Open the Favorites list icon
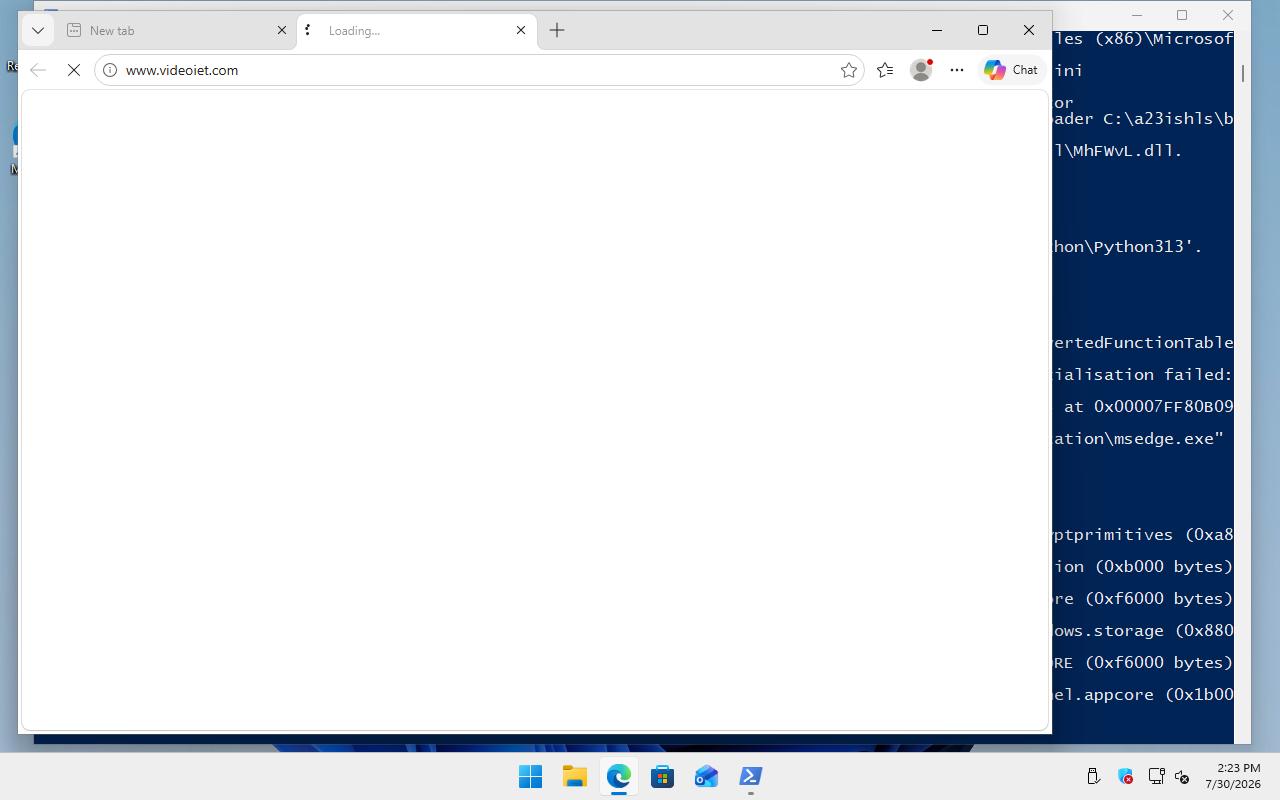 coord(885,70)
